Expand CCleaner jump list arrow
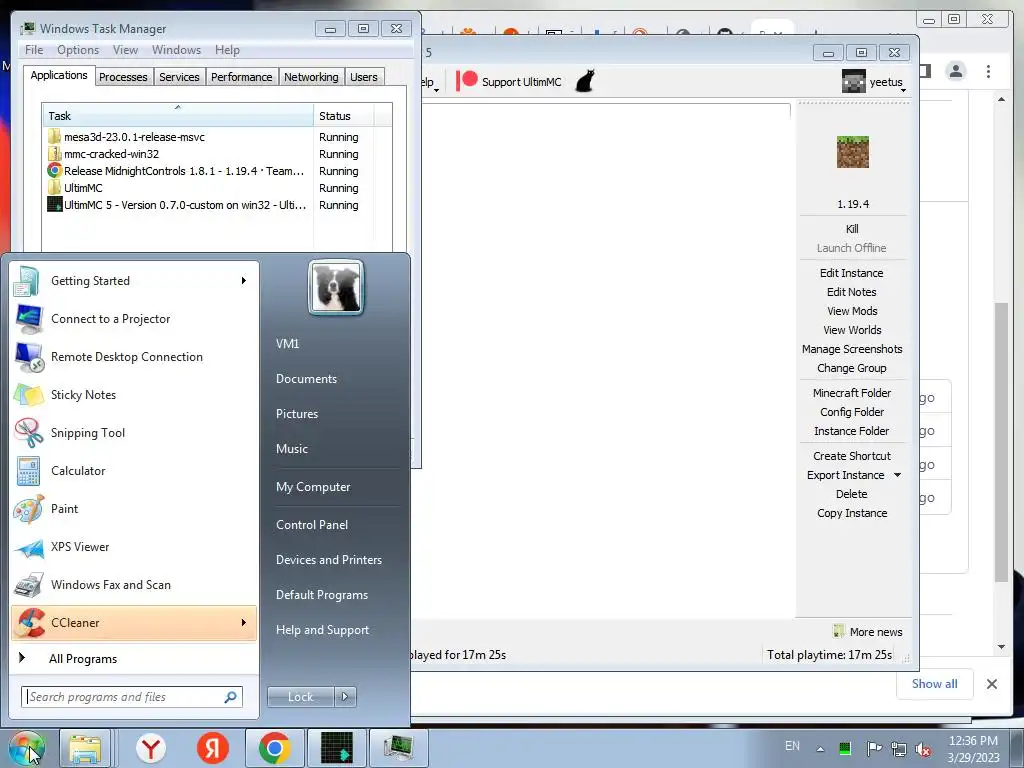The width and height of the screenshot is (1024, 768). point(243,623)
